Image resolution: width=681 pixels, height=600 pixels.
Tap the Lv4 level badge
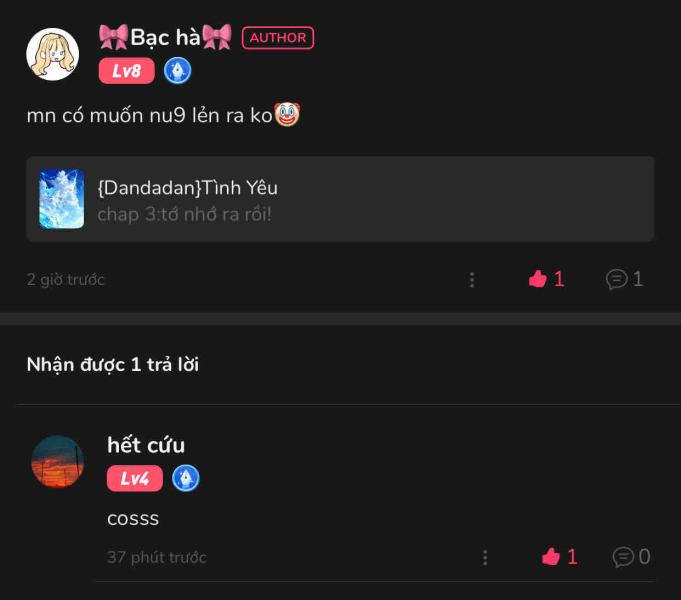135,478
